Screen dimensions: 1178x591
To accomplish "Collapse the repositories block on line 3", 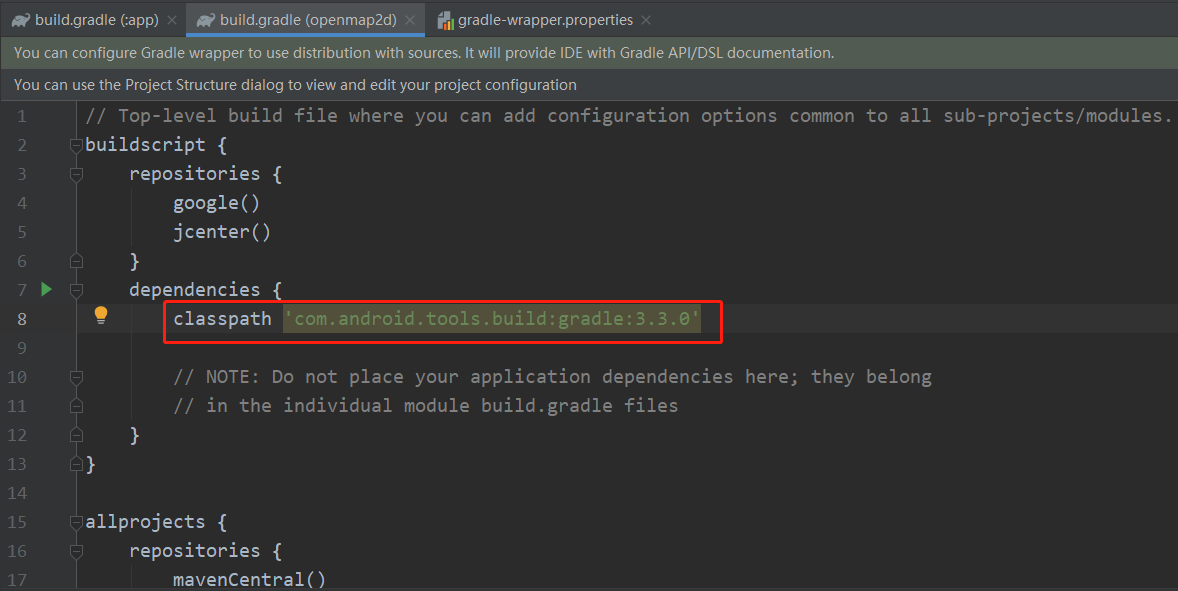I will [76, 174].
